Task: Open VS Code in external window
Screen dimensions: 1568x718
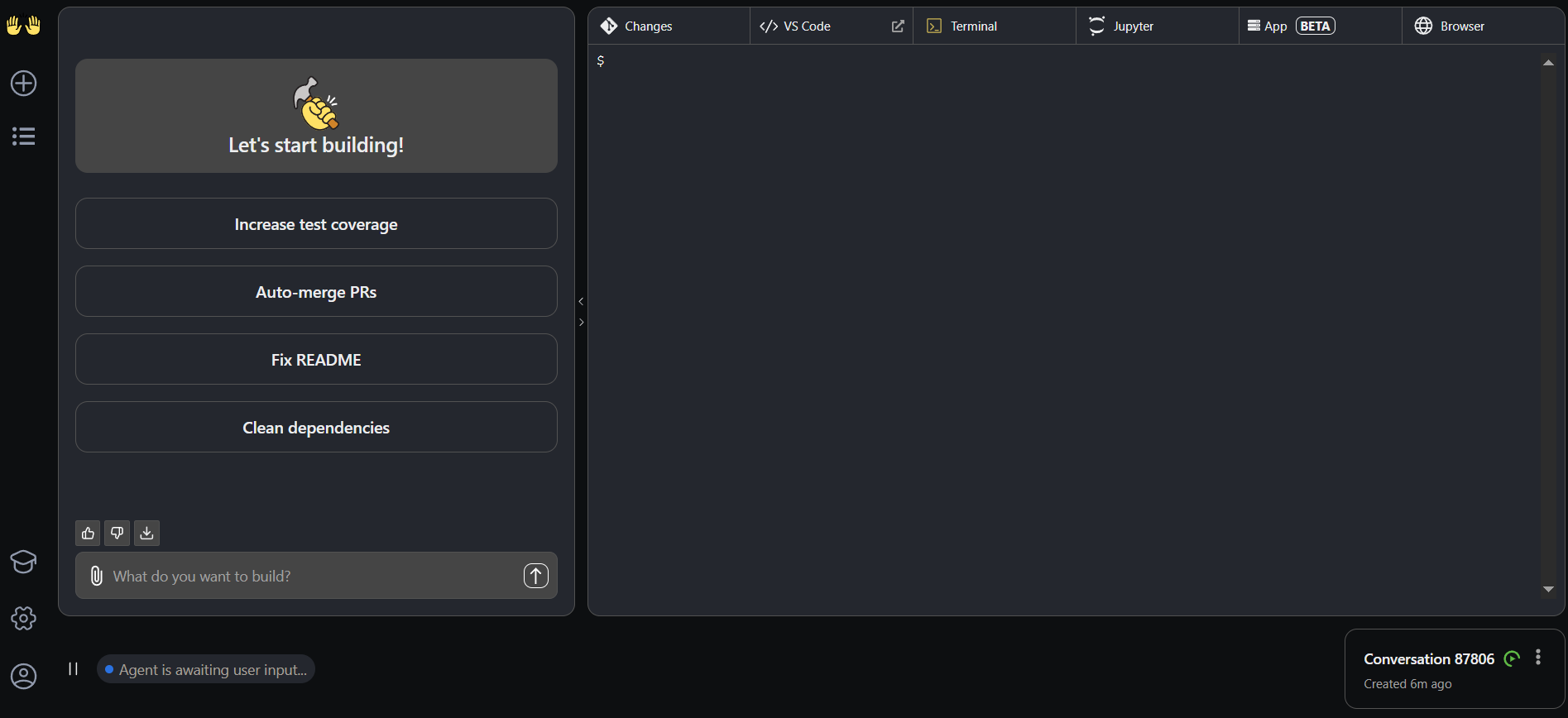Action: pos(898,26)
